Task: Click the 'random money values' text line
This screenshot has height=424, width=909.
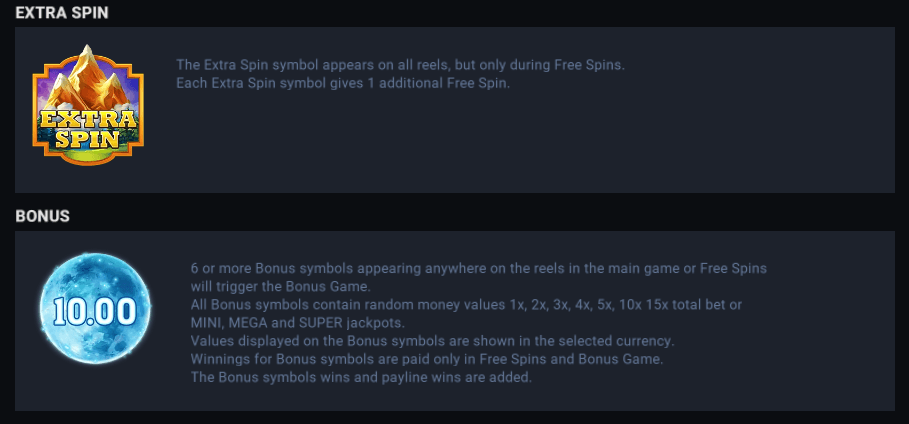Action: pos(400,304)
